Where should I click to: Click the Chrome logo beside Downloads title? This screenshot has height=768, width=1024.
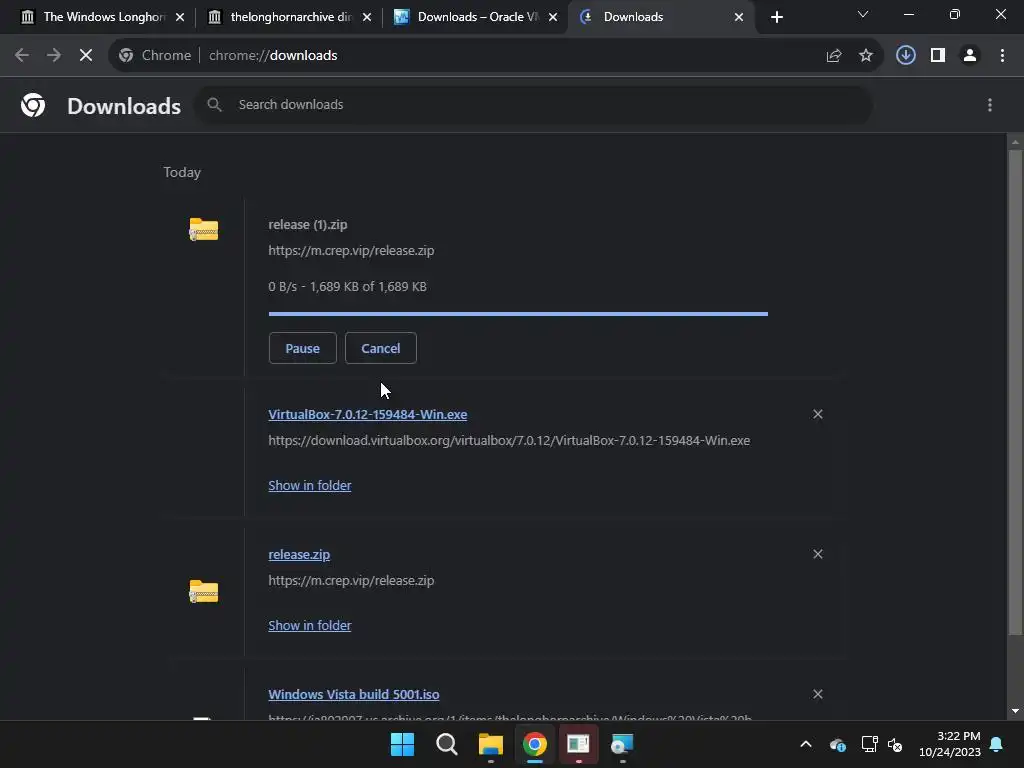click(33, 105)
